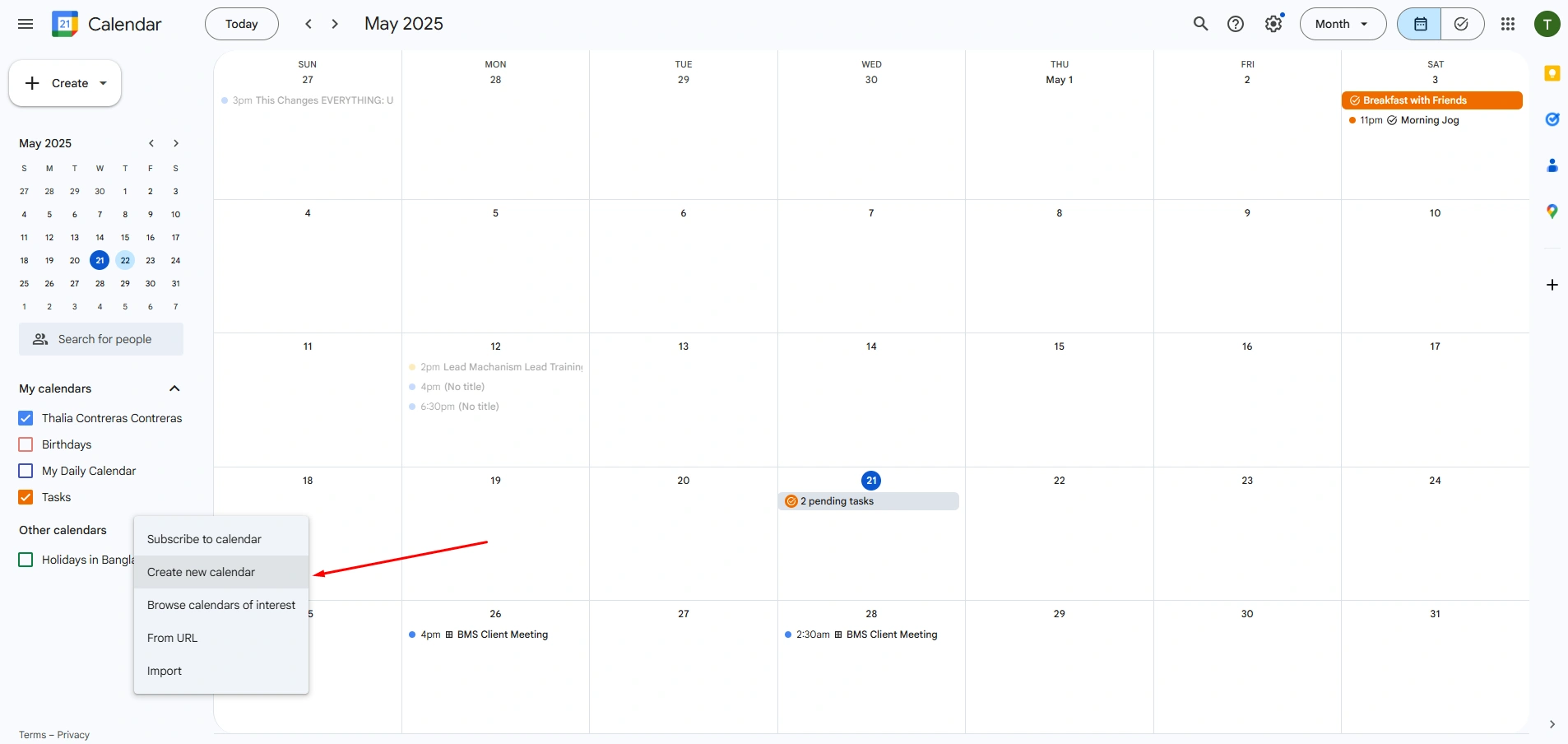This screenshot has height=744, width=1568.
Task: Uncheck Thalia Contreras Contreras calendar
Action: 26,418
